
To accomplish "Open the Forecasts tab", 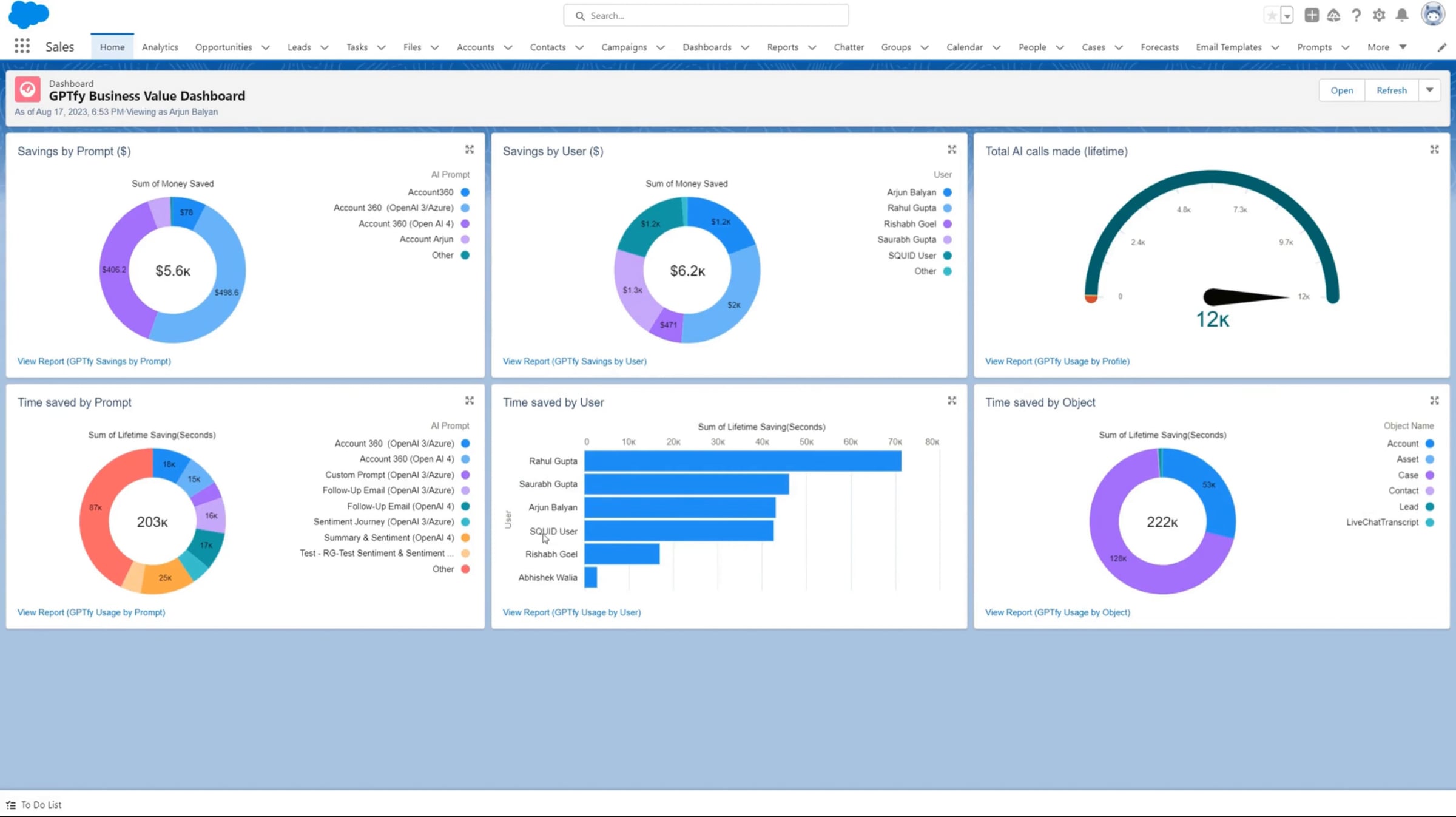I will click(1159, 47).
